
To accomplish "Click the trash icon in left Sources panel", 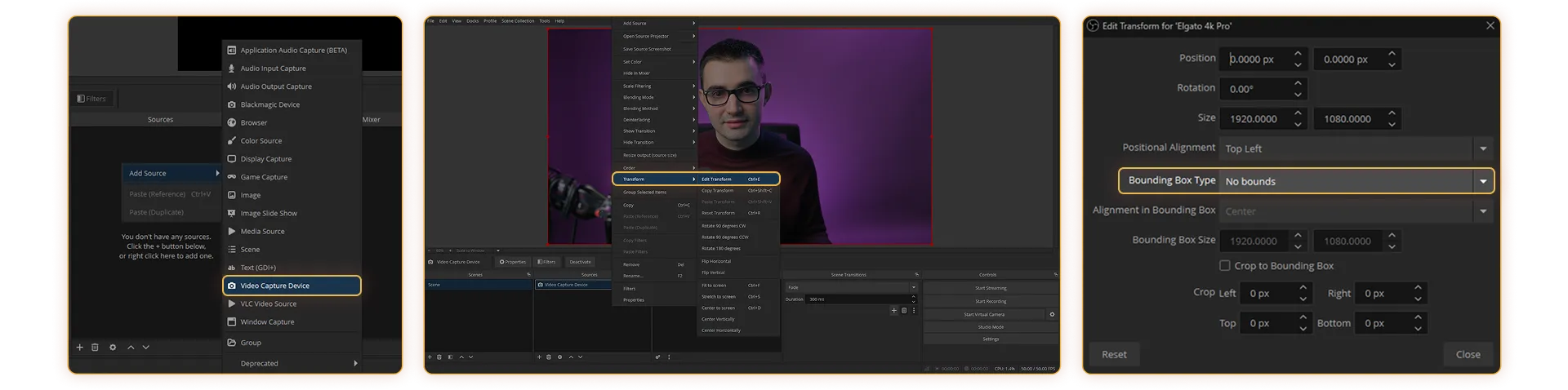I will 95,348.
